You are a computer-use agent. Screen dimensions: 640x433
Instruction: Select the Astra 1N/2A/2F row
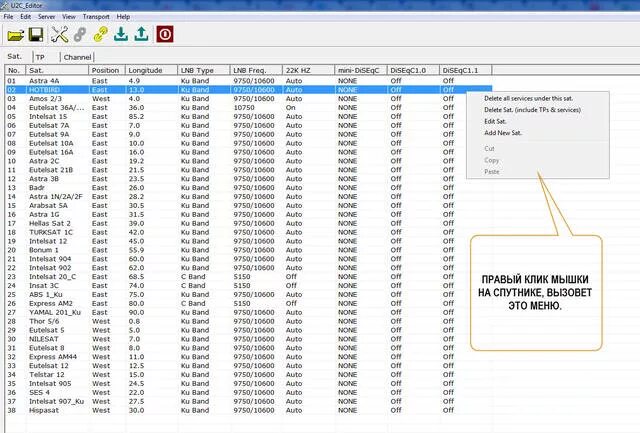click(248, 197)
